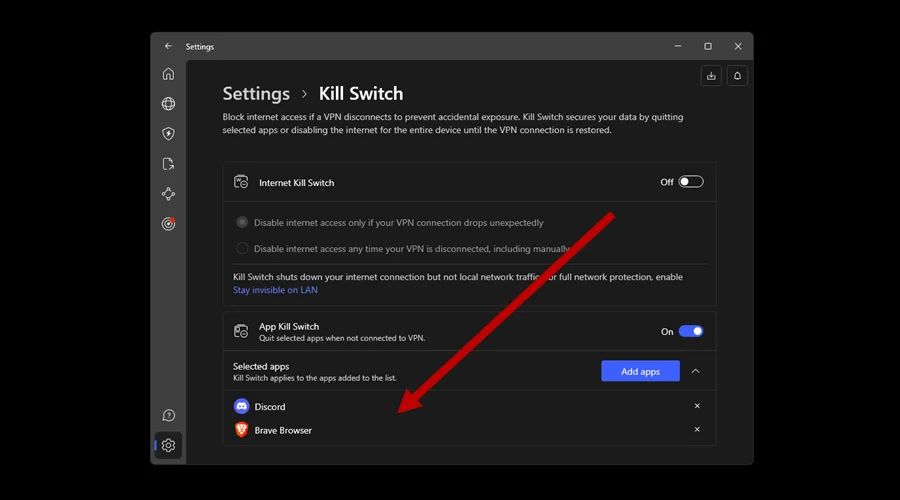This screenshot has width=900, height=500.
Task: Go back using the arrow in title bar
Action: point(168,46)
